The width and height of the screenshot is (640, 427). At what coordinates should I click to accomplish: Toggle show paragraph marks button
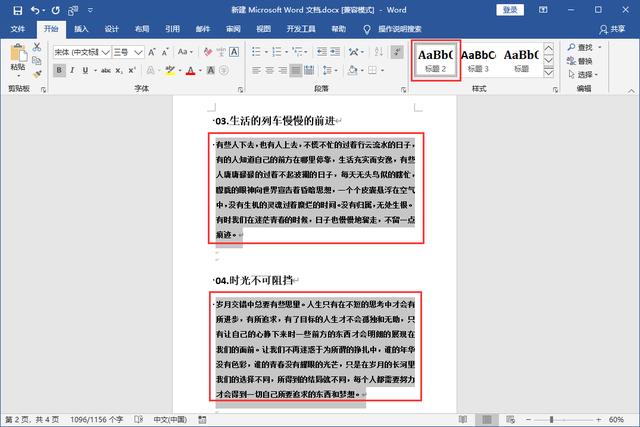point(397,52)
